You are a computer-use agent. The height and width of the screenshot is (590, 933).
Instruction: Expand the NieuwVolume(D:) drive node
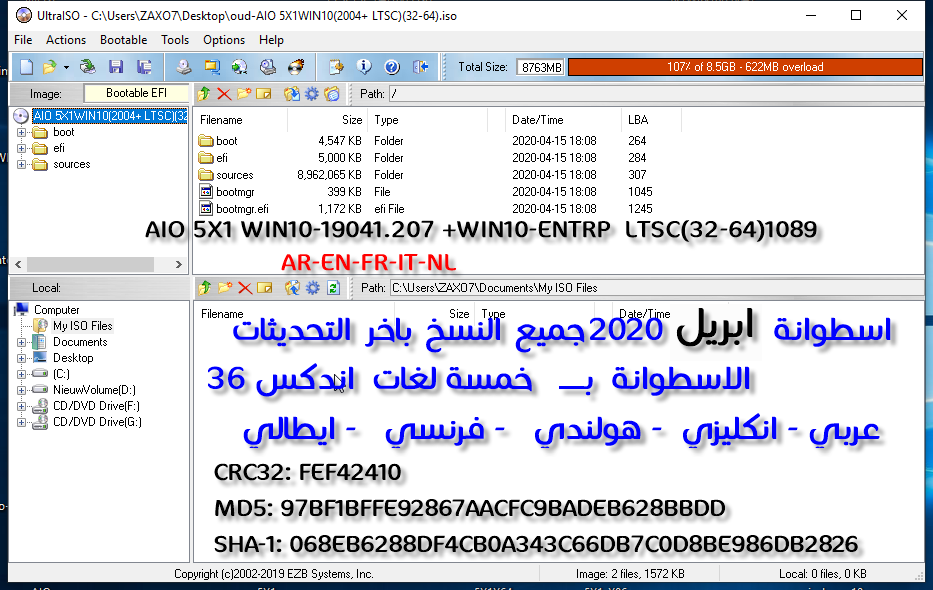tap(21, 390)
